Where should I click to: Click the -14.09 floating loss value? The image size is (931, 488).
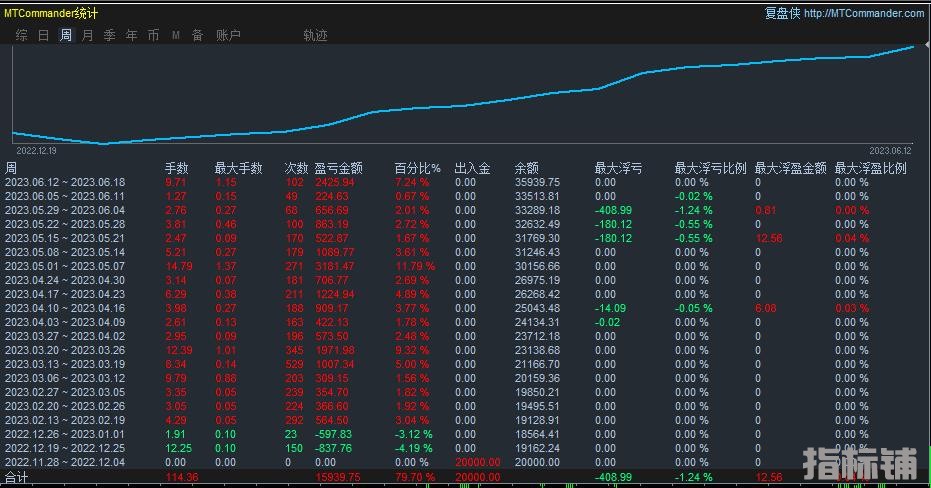click(x=610, y=308)
